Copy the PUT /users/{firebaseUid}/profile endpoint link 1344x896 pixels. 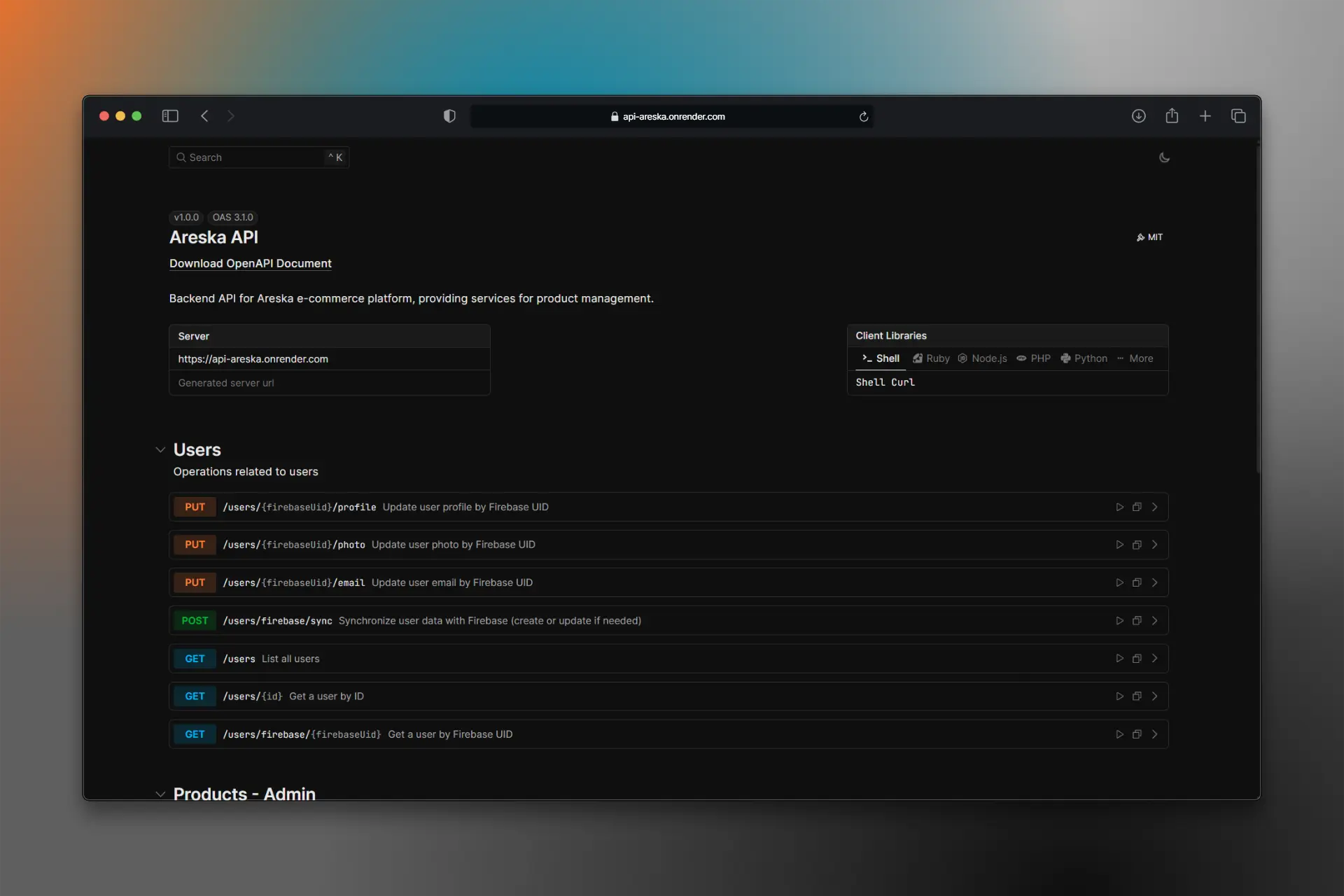coord(1137,507)
